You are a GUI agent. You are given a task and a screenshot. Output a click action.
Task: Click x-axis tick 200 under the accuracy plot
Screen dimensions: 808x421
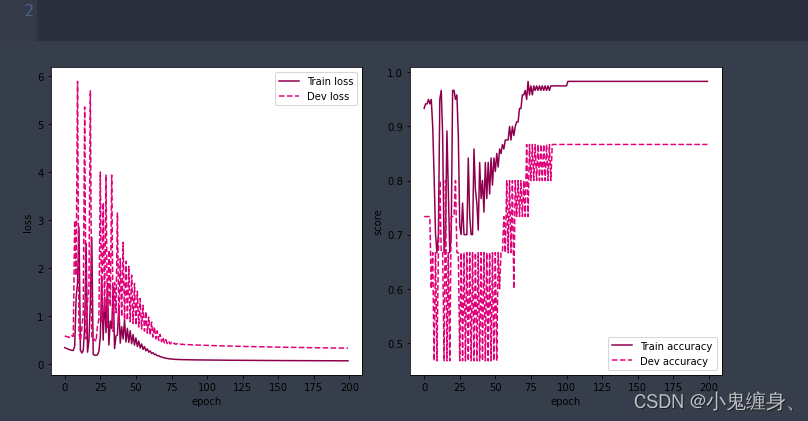709,387
